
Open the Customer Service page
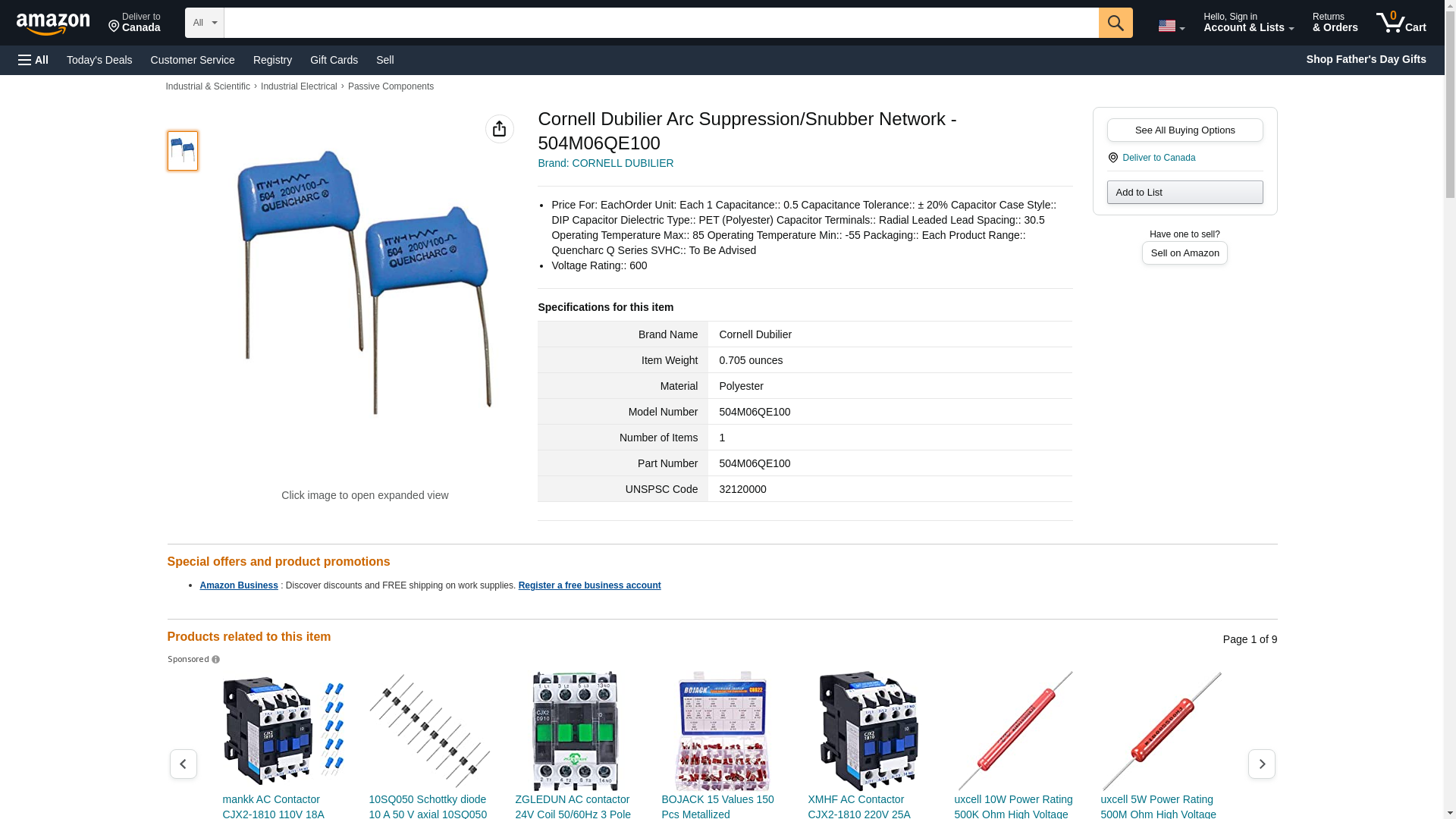point(193,60)
